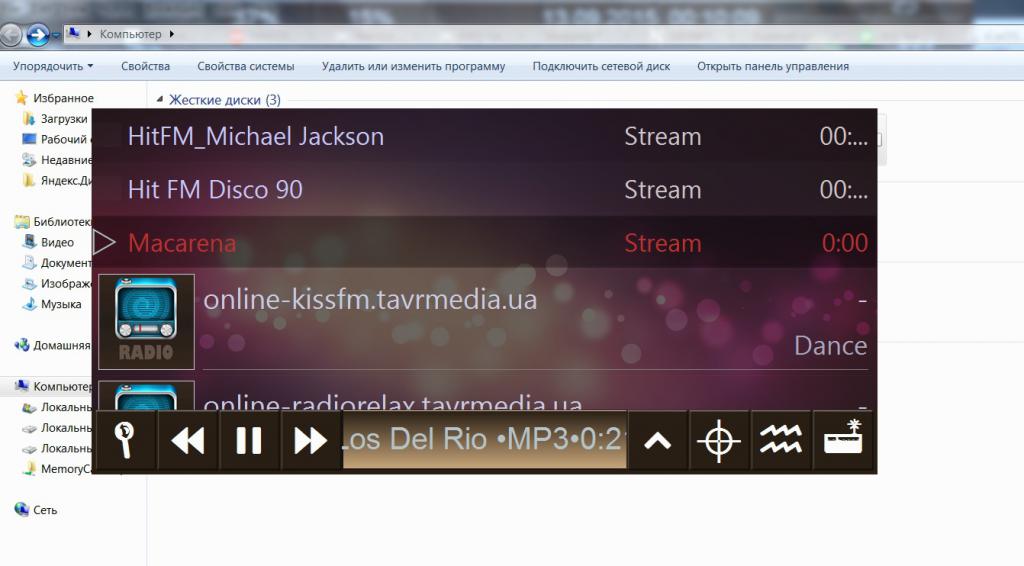
Task: Click Открыть панель управления
Action: 772,67
